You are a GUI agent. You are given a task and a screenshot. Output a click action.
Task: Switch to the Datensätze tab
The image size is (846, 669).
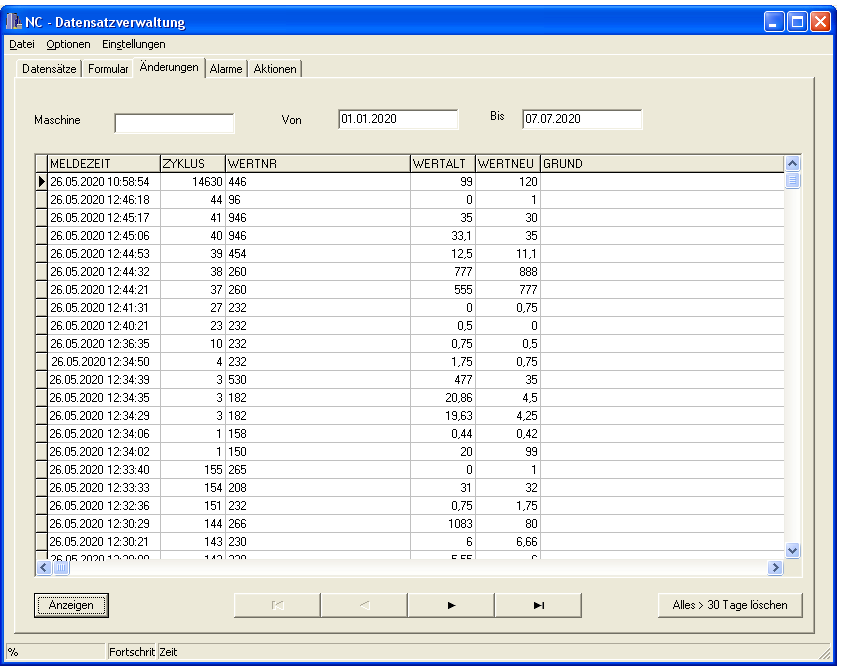click(49, 69)
